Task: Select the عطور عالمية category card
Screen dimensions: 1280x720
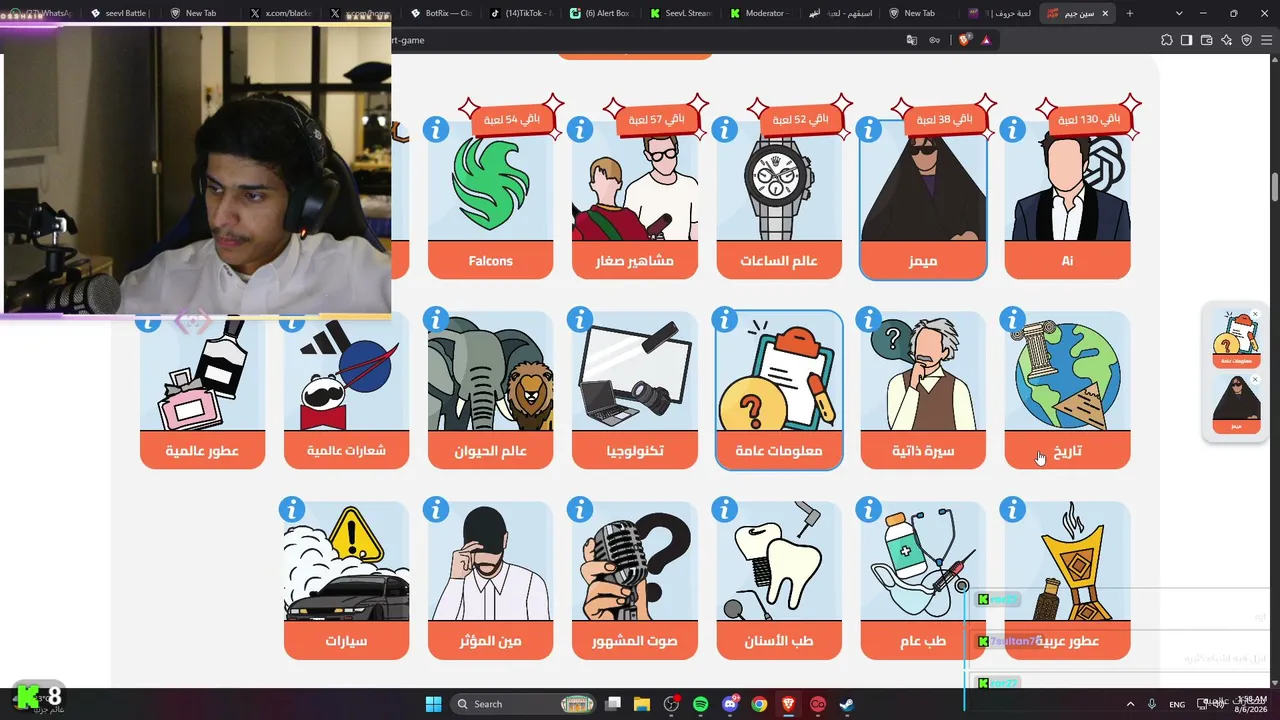Action: click(x=202, y=390)
